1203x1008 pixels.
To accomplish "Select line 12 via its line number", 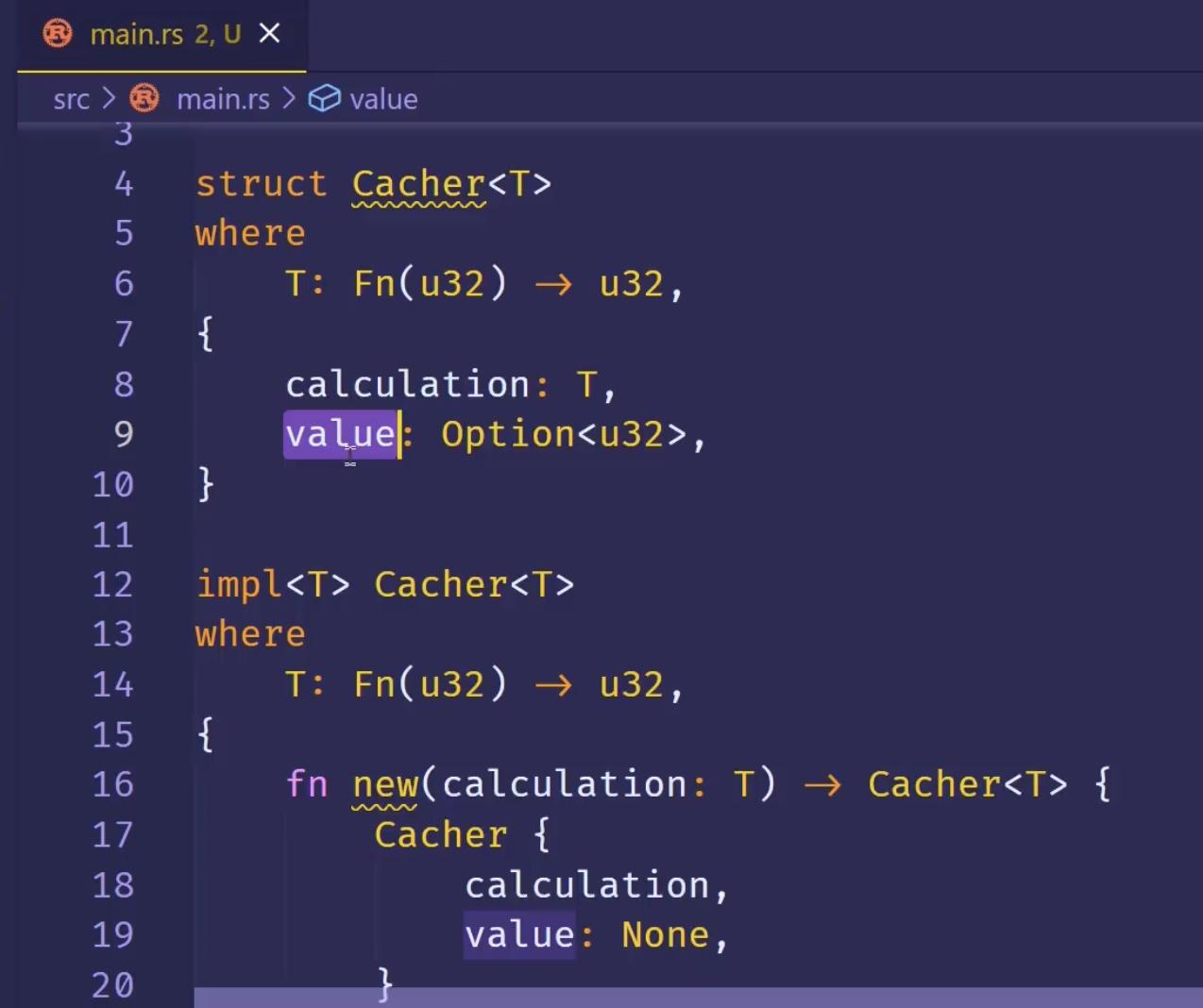I will [x=112, y=585].
